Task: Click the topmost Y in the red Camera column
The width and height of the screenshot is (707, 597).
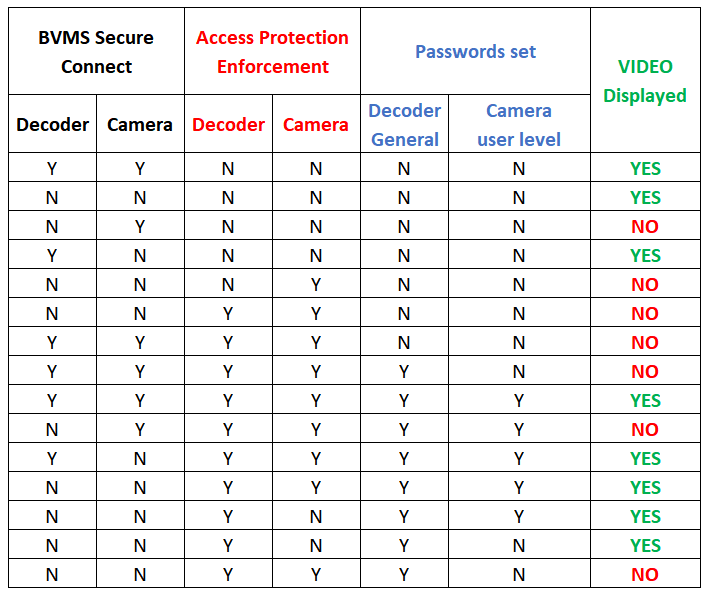Action: coord(316,285)
